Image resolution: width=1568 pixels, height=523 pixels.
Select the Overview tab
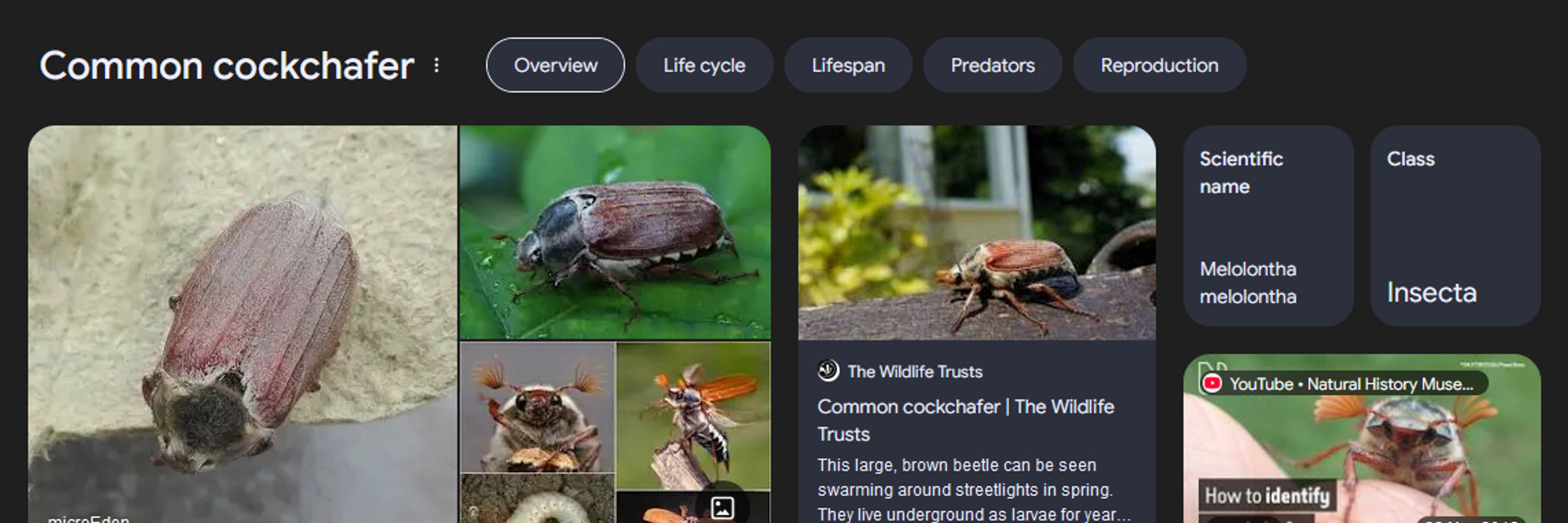555,65
